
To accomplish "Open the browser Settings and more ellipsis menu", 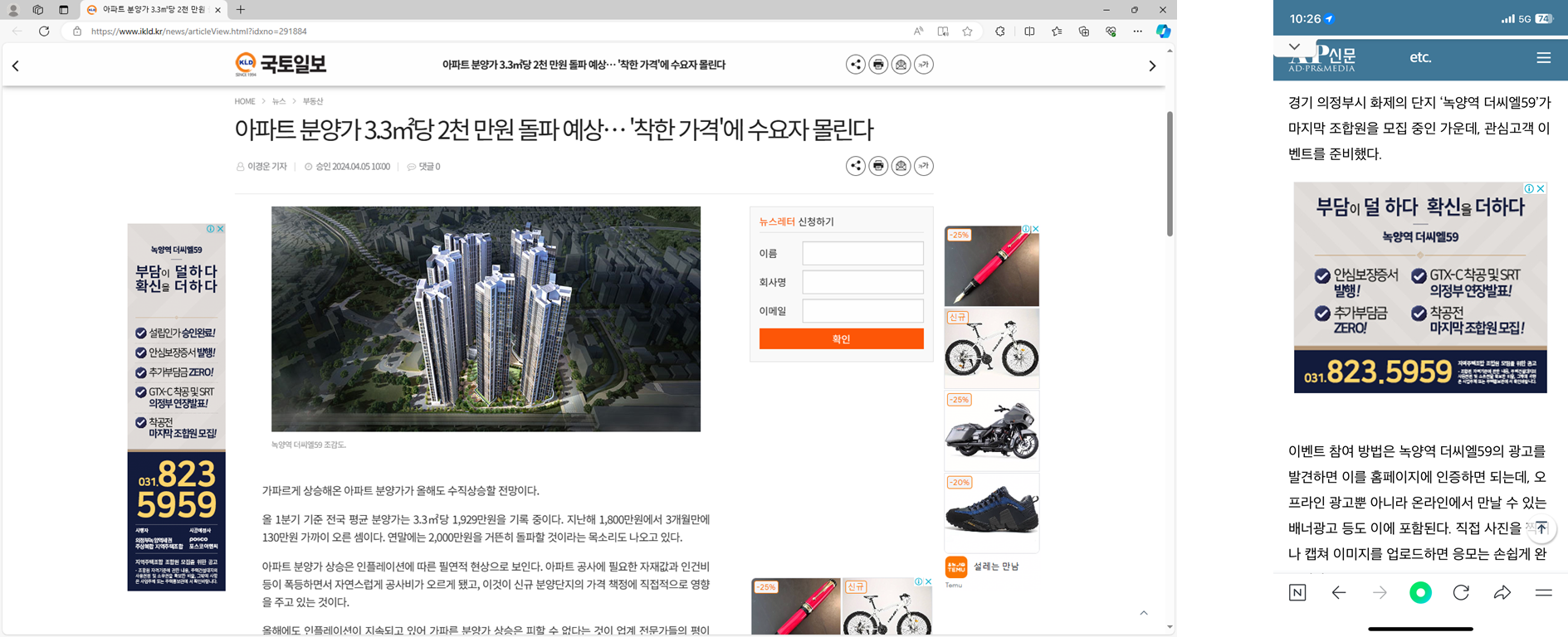I will pos(1137,32).
